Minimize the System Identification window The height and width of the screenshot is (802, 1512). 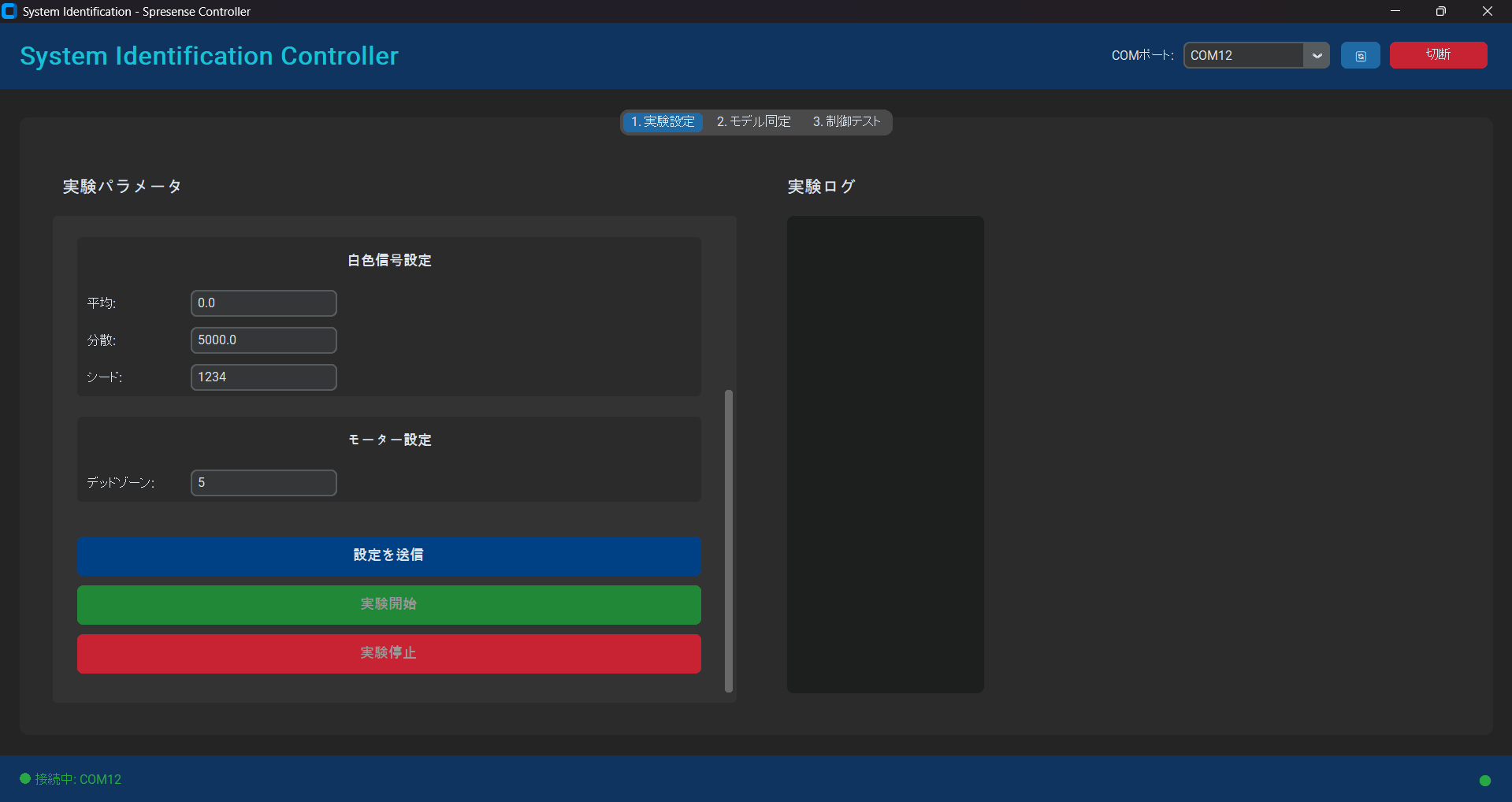coord(1395,11)
